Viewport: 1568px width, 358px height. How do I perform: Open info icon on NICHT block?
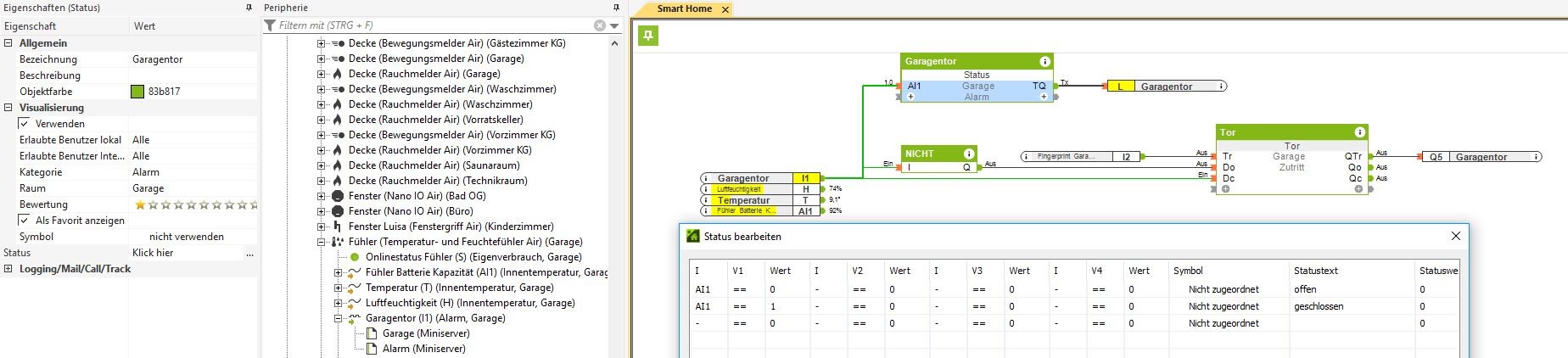point(968,154)
